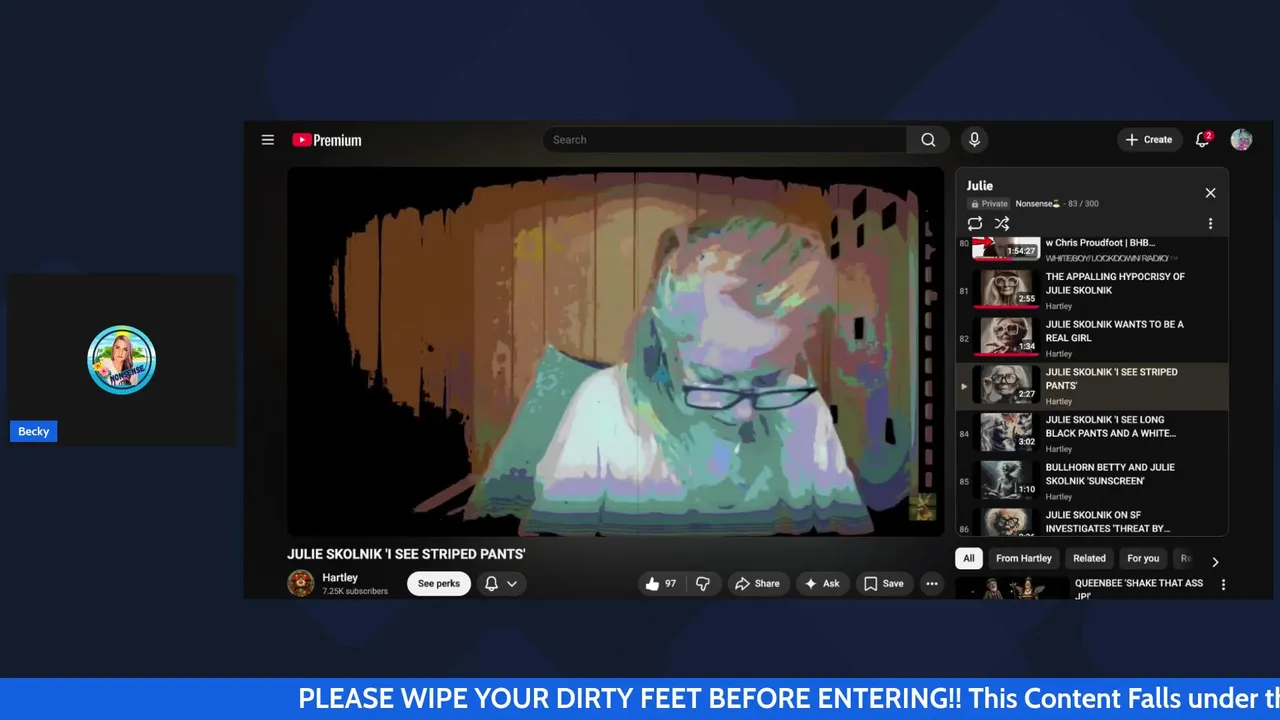Open Hartley channel avatar
This screenshot has width=1280, height=720.
pyautogui.click(x=301, y=583)
